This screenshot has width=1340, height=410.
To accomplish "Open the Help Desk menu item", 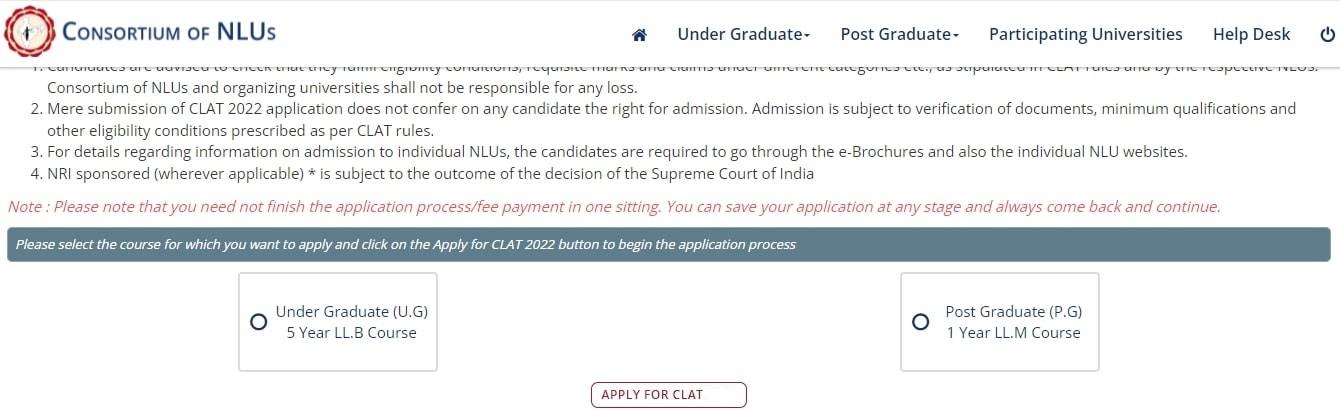I will tap(1251, 34).
